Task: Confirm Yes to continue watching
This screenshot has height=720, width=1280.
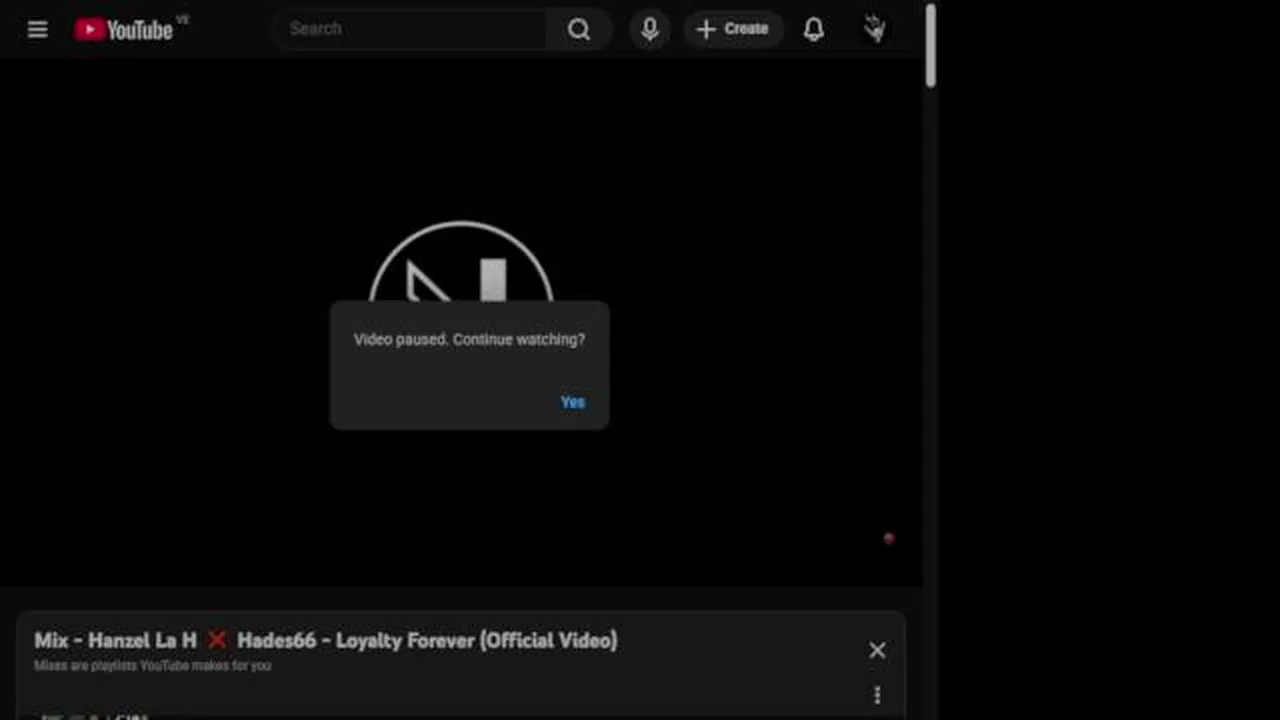Action: coord(573,402)
